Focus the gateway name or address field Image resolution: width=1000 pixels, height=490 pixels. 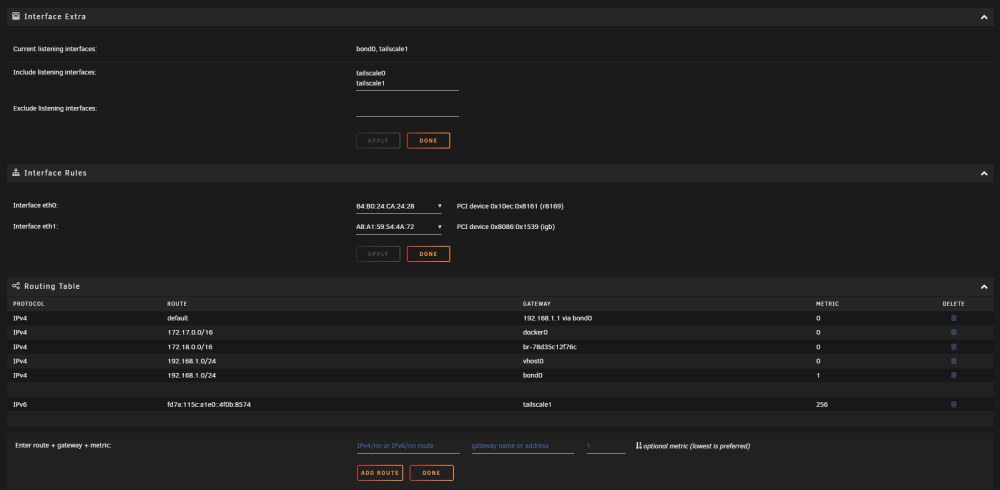(523, 446)
